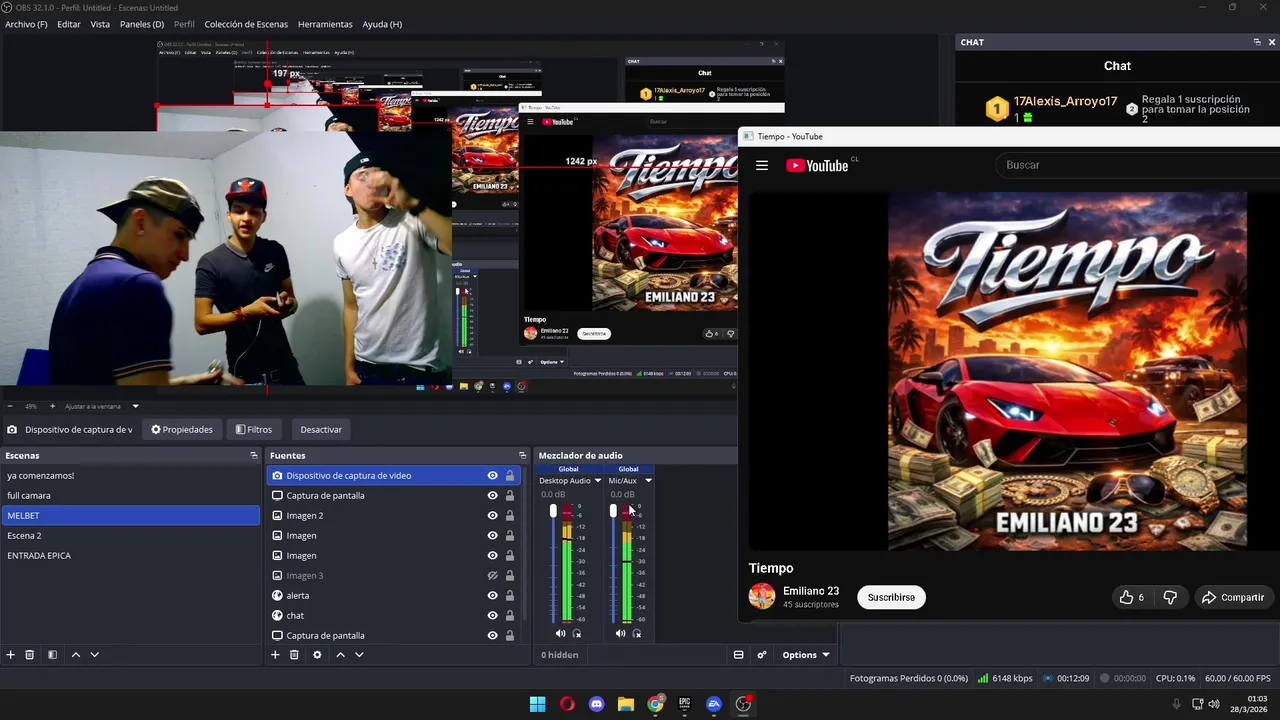Hide the chat source
The height and width of the screenshot is (720, 1280).
[492, 615]
